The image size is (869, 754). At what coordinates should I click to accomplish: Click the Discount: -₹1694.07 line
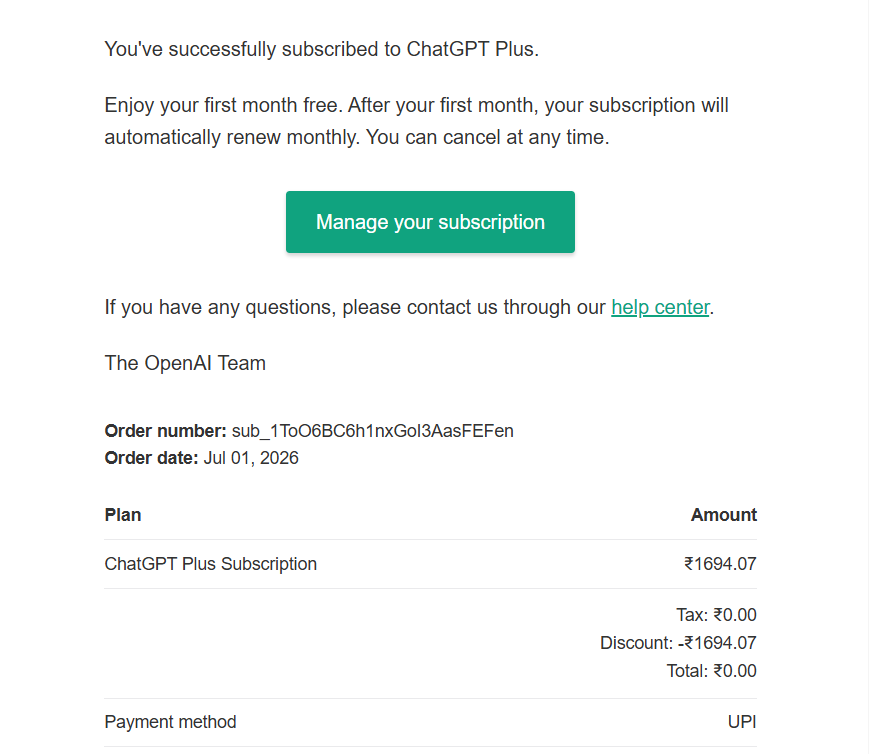click(678, 643)
